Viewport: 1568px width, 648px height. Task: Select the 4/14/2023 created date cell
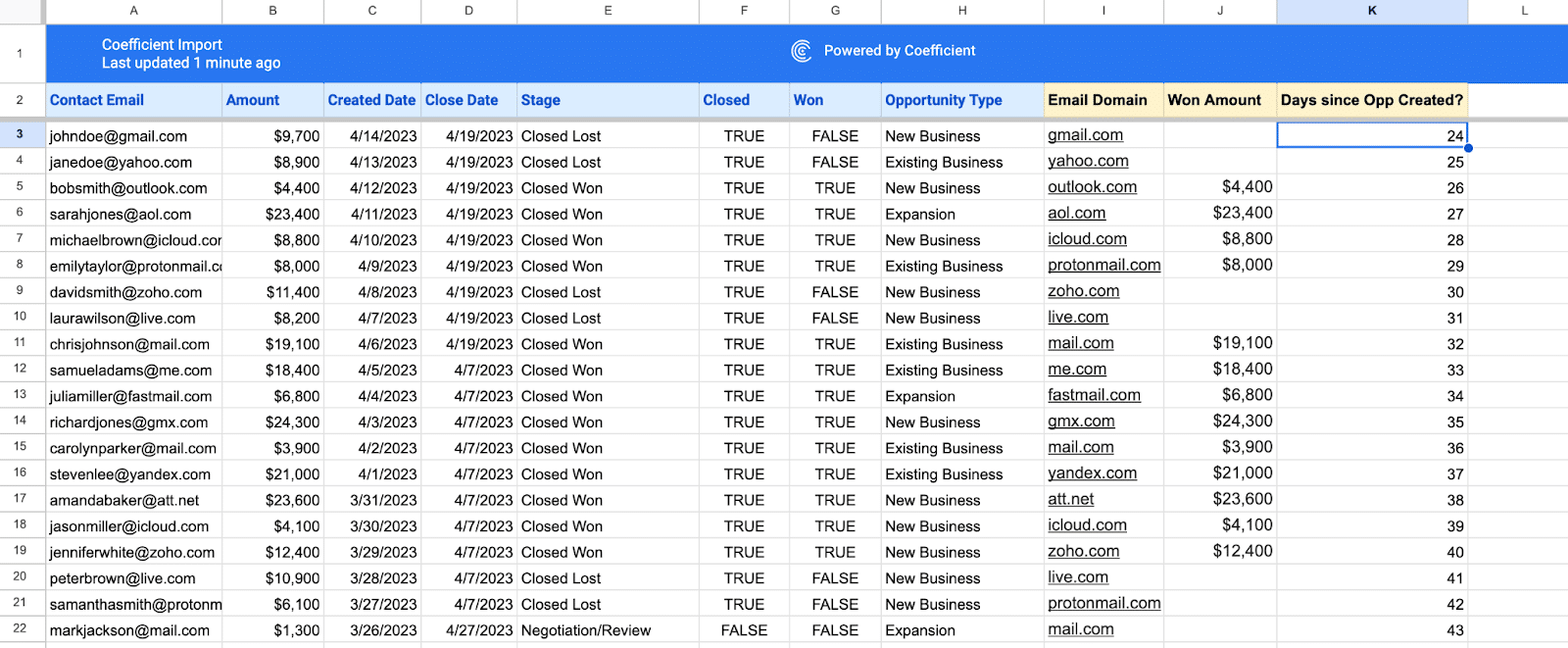pyautogui.click(x=372, y=136)
